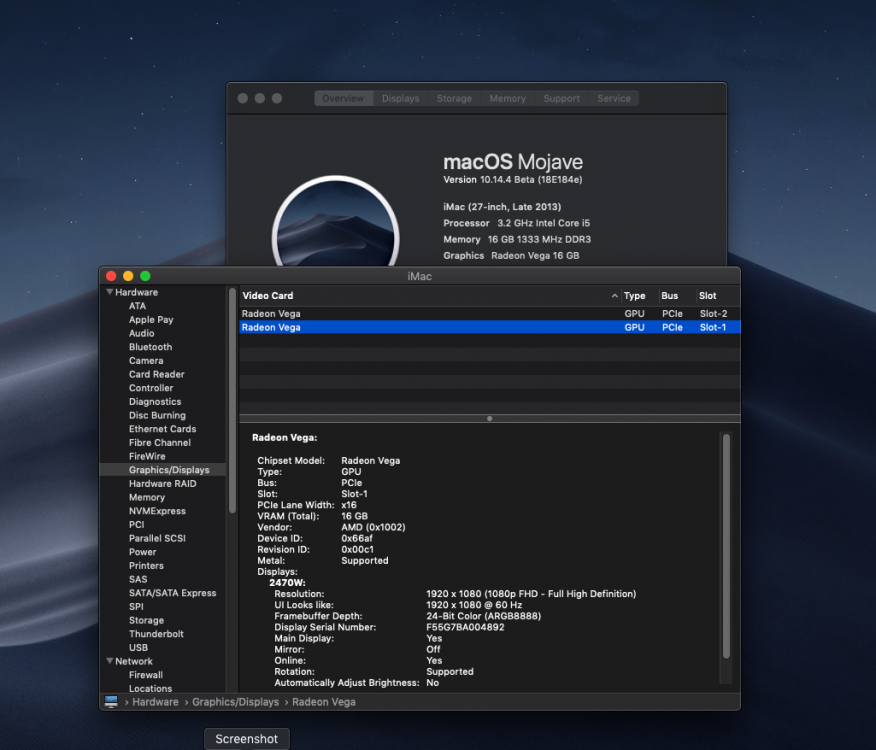Collapse the Hardware section in sidebar
This screenshot has width=876, height=750.
(x=110, y=292)
